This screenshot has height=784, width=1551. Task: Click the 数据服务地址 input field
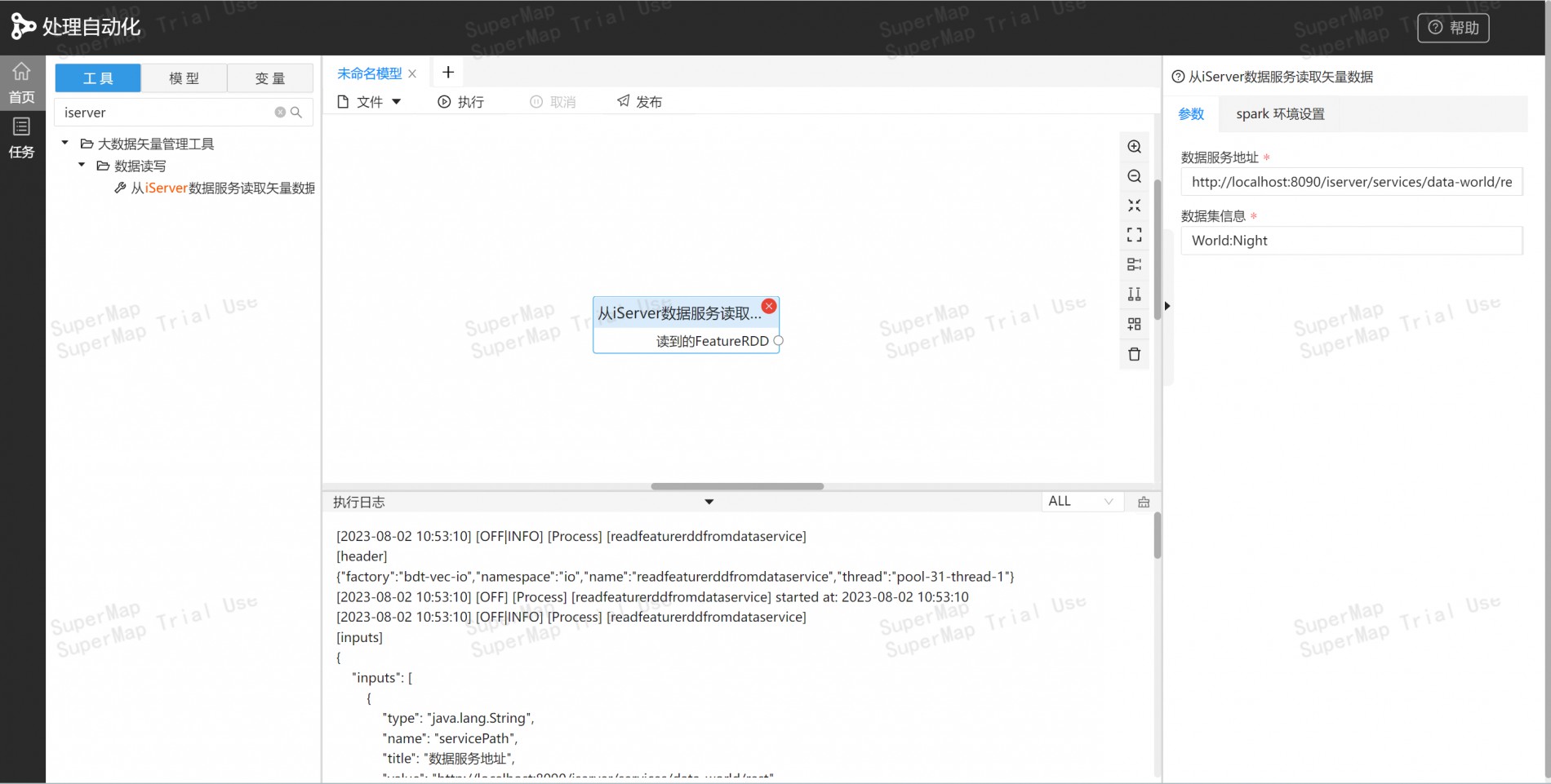(x=1351, y=182)
